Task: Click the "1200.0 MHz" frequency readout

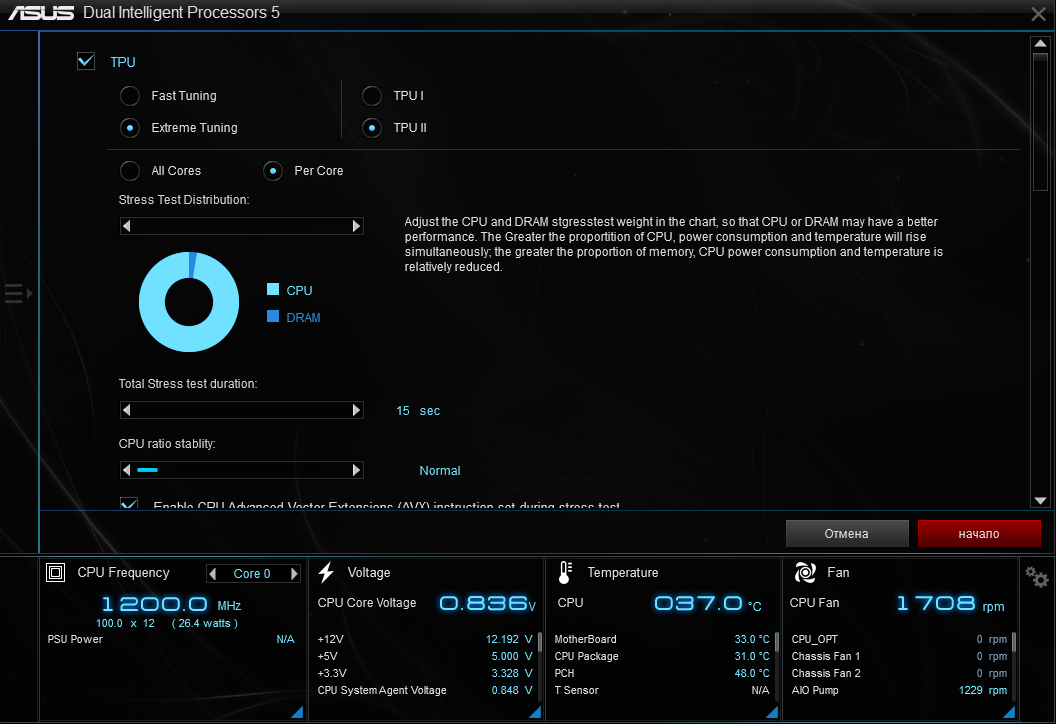Action: tap(171, 603)
